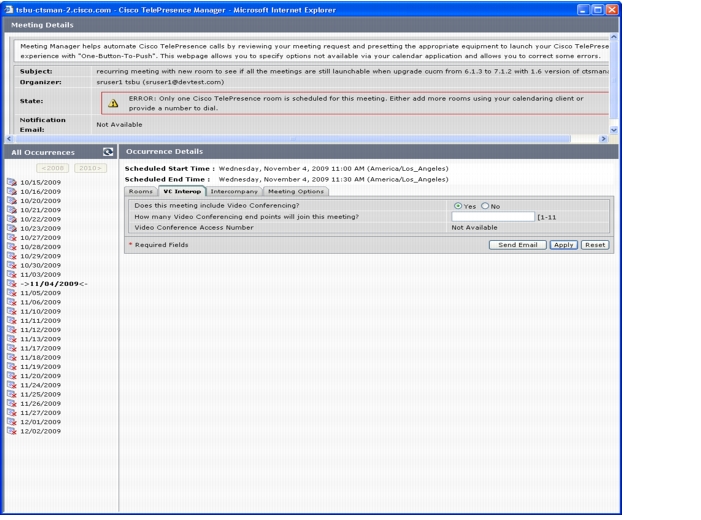Viewport: 701px width, 520px height.
Task: Select the 11/19/2009 occurrence
Action: [x=40, y=367]
